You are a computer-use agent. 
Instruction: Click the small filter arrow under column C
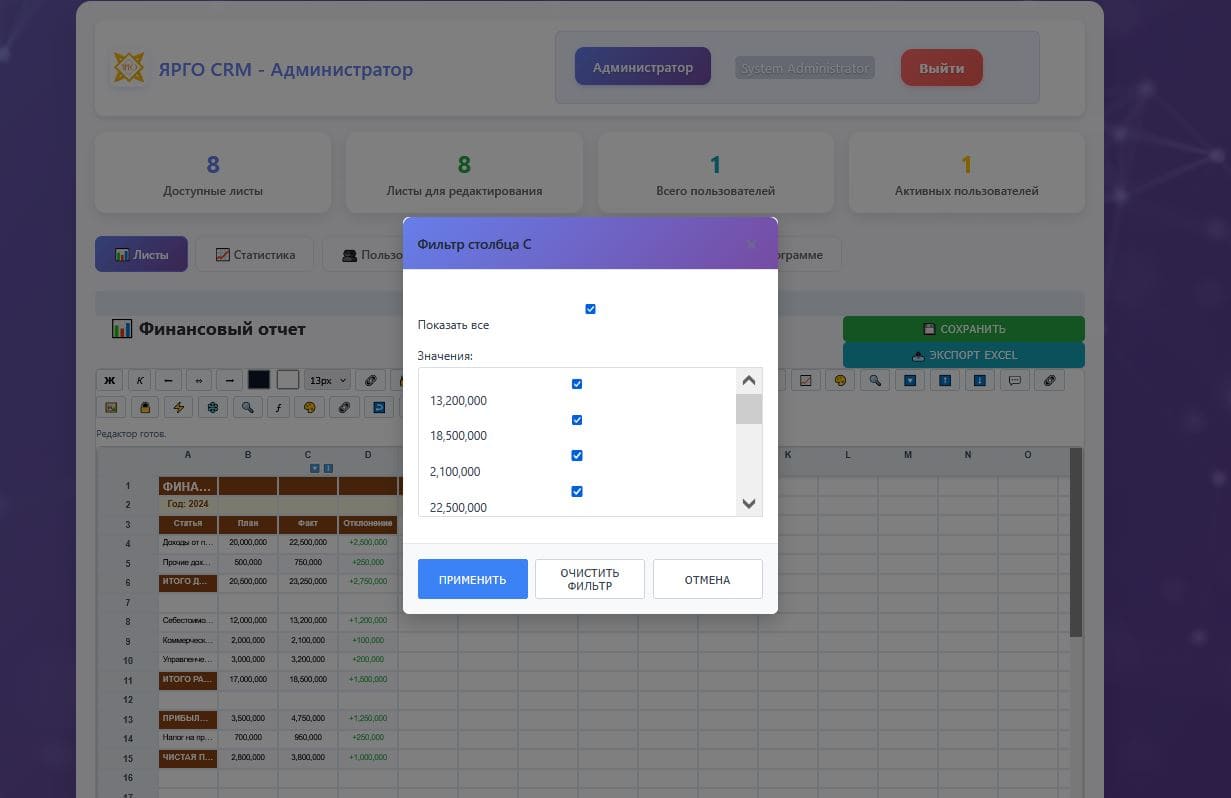(314, 468)
